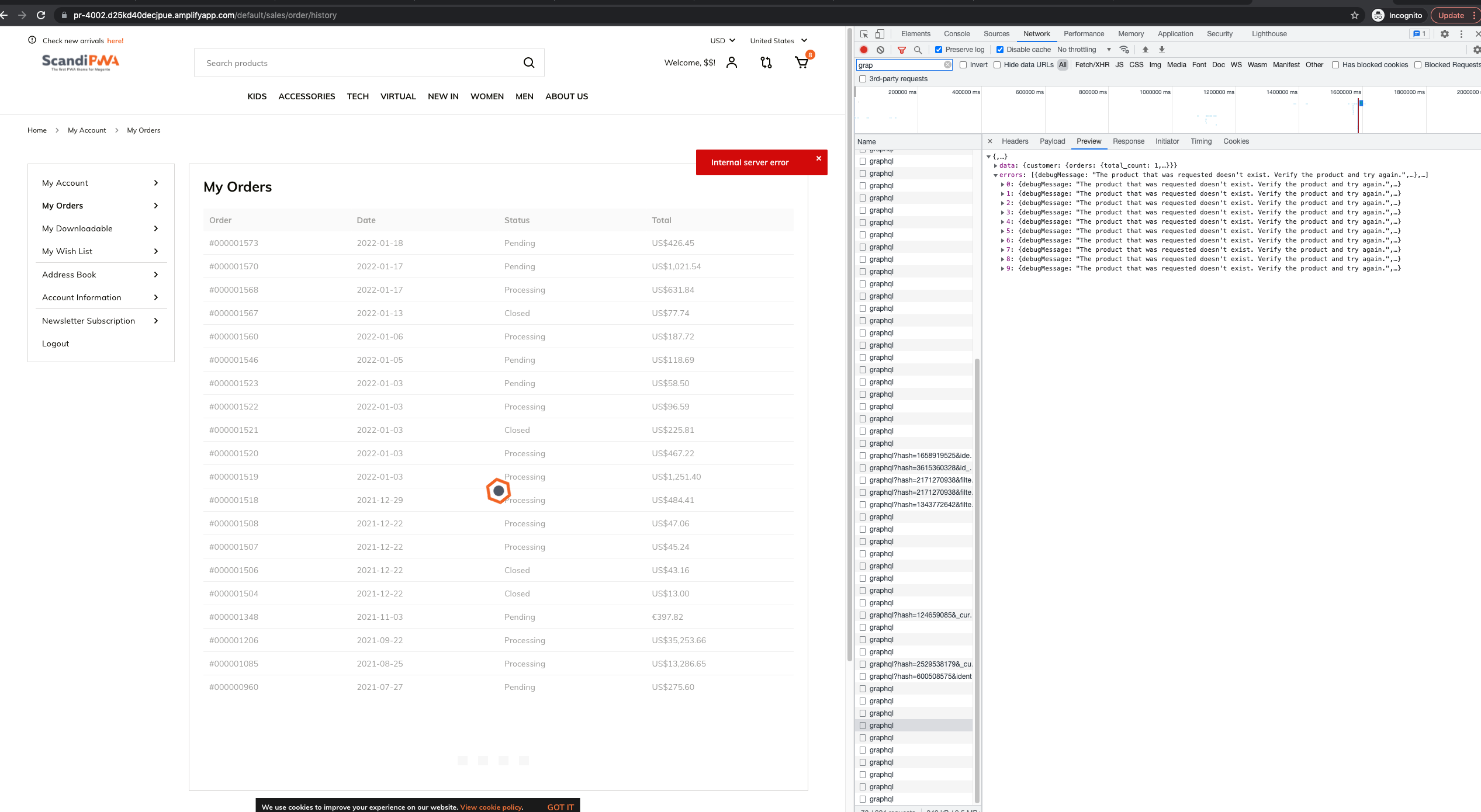This screenshot has height=812, width=1481.
Task: Open the Console panel in DevTools
Action: pos(957,33)
